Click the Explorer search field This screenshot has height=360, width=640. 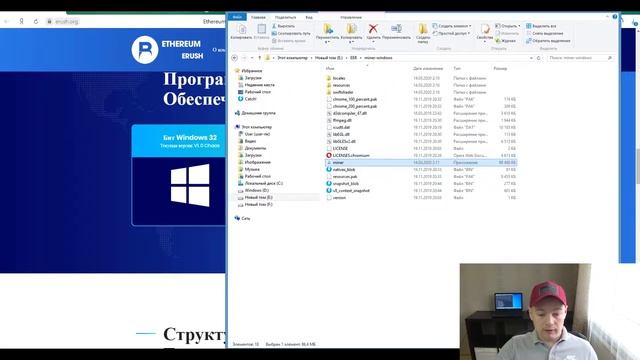pos(580,58)
